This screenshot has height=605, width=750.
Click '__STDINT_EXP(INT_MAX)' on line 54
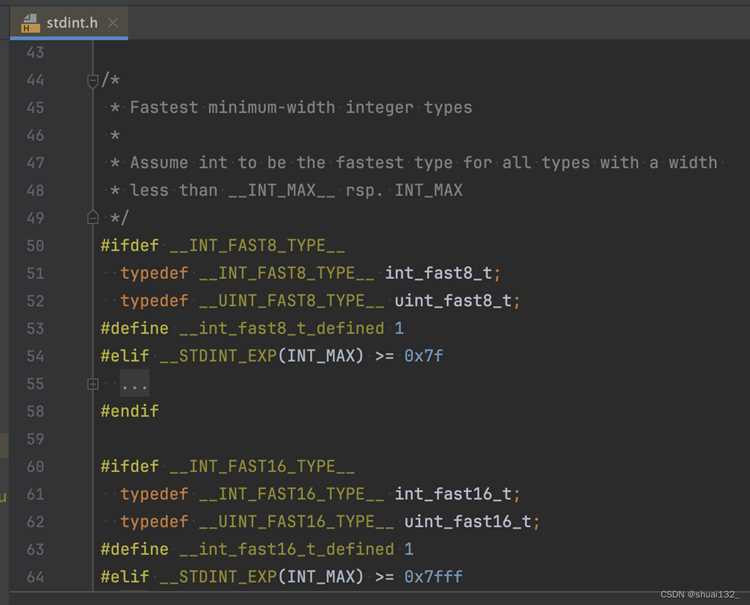(262, 356)
